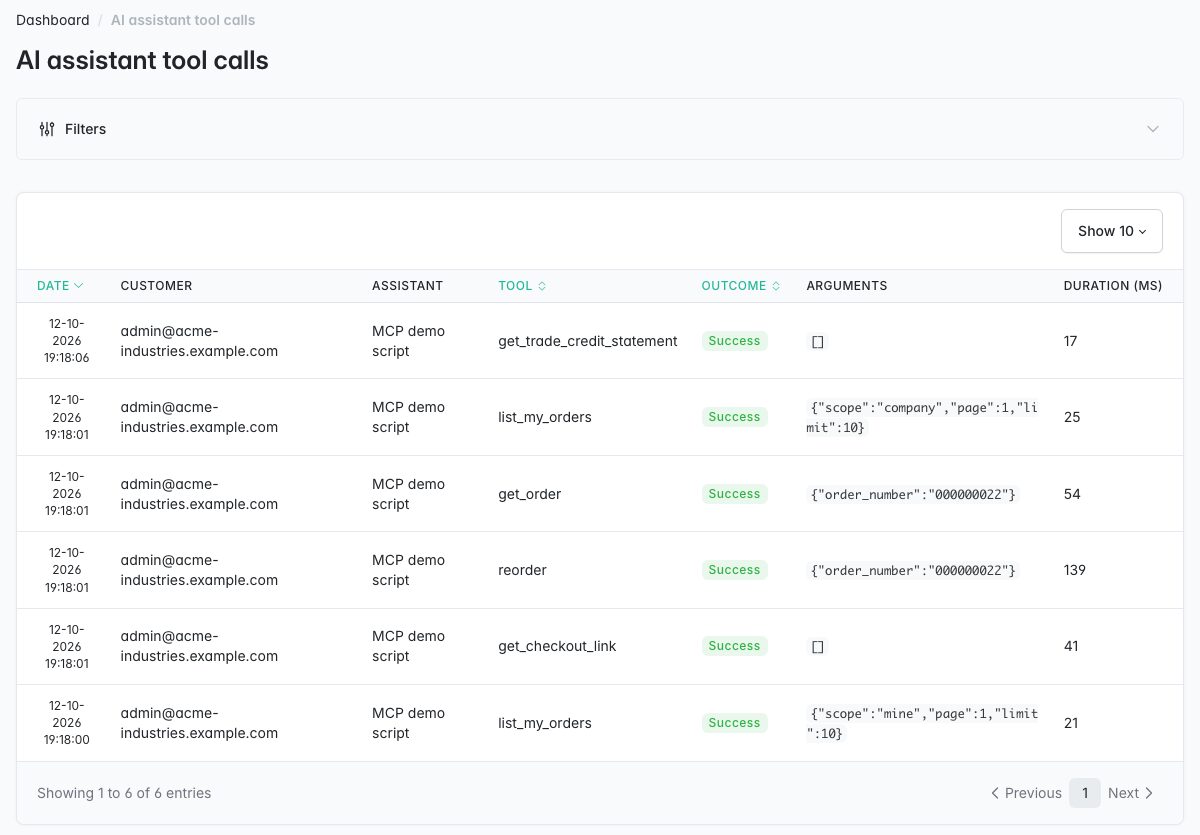The image size is (1200, 835).
Task: Click order_number arguments in get_order row
Action: 913,494
